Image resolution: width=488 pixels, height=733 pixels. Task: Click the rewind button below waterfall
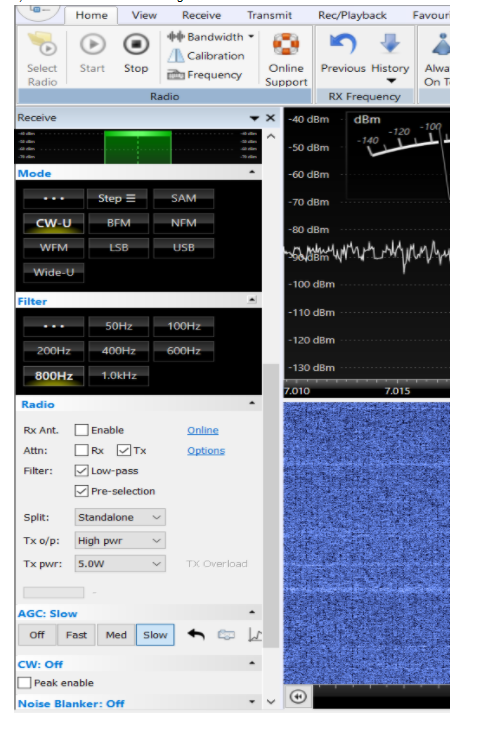coord(298,697)
